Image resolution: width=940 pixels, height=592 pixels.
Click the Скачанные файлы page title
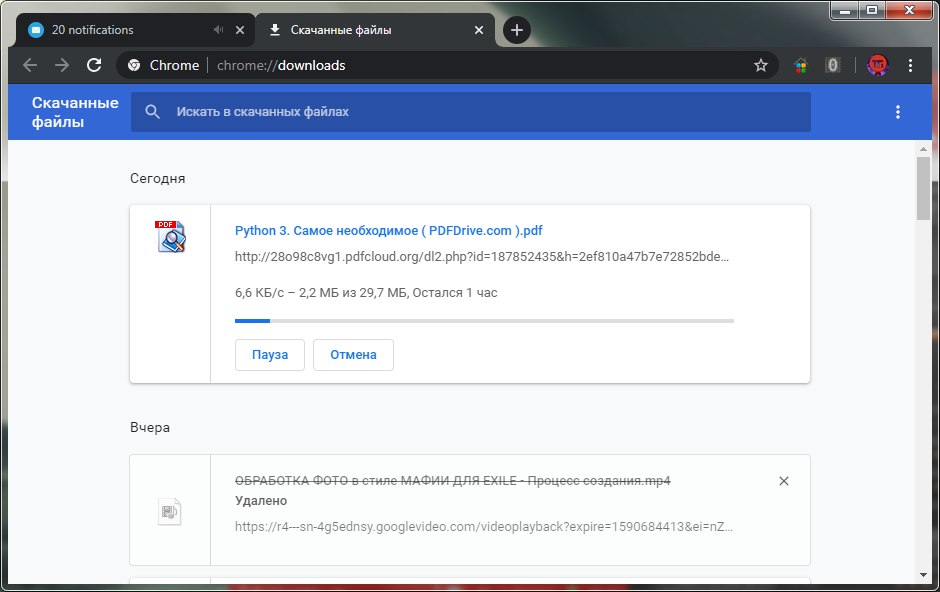tap(75, 112)
